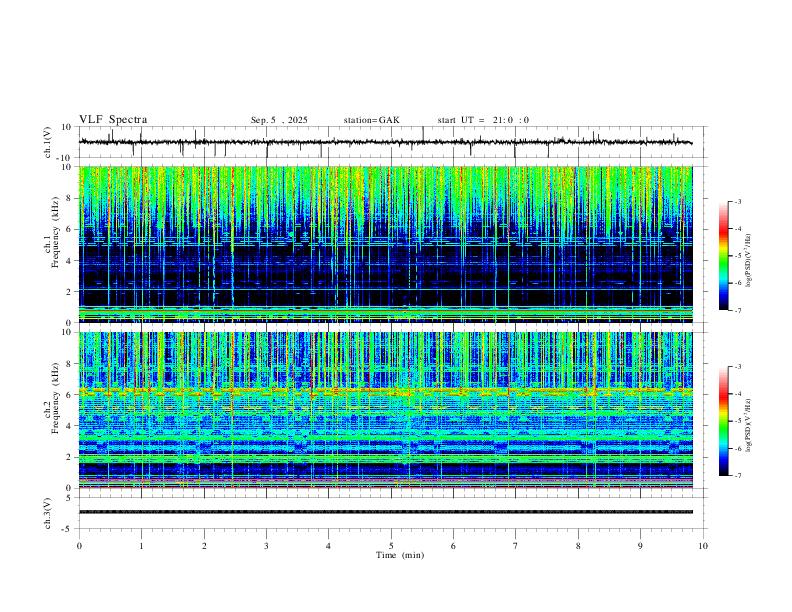Image resolution: width=792 pixels, height=612 pixels.
Task: Click the "4" tick on the ch.1 frequency axis
Action: click(x=69, y=261)
